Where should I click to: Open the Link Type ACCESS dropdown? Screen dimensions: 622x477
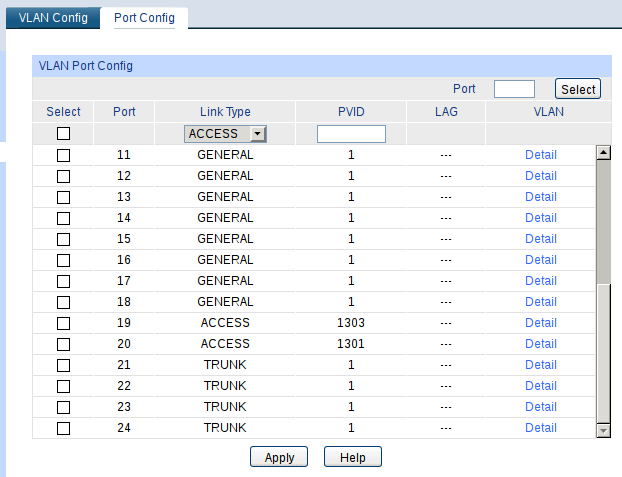pyautogui.click(x=225, y=134)
